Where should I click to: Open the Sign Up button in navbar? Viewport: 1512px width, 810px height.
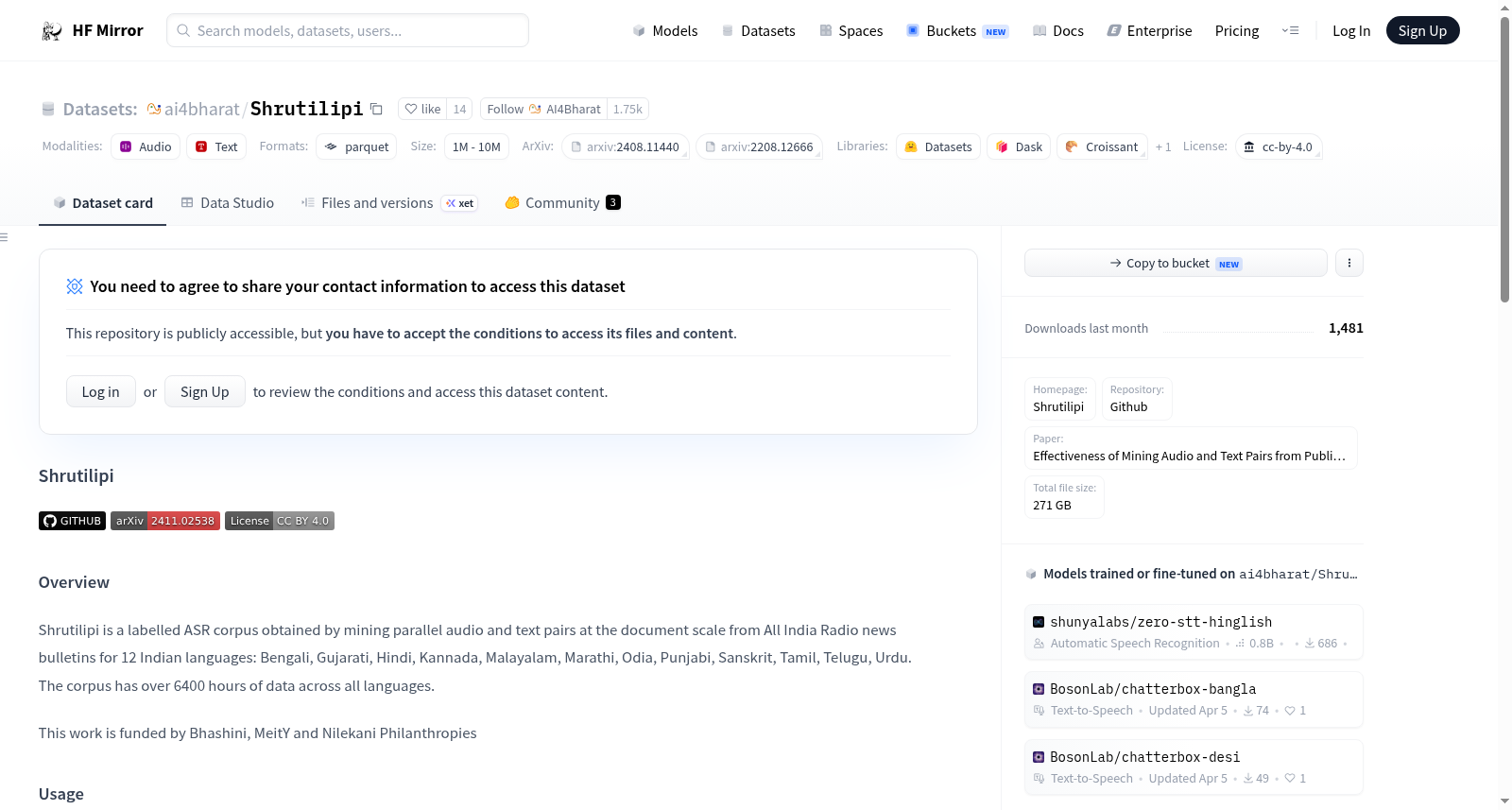click(x=1422, y=30)
